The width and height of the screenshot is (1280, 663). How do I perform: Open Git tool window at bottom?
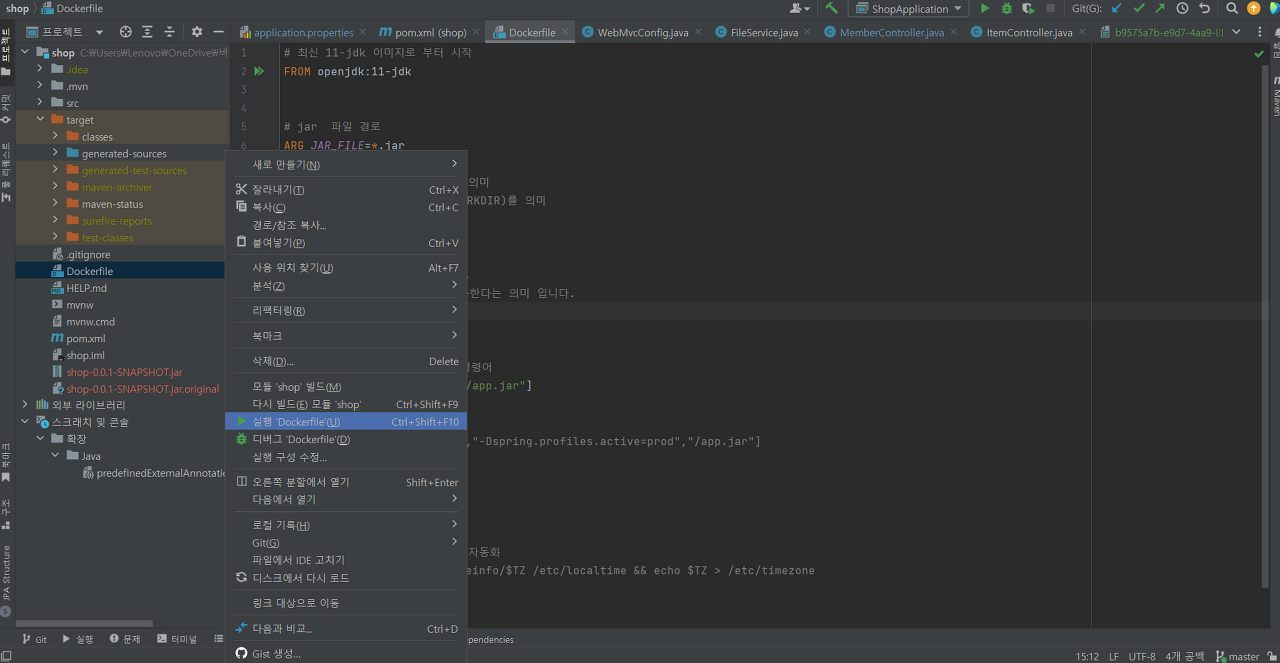[x=34, y=639]
